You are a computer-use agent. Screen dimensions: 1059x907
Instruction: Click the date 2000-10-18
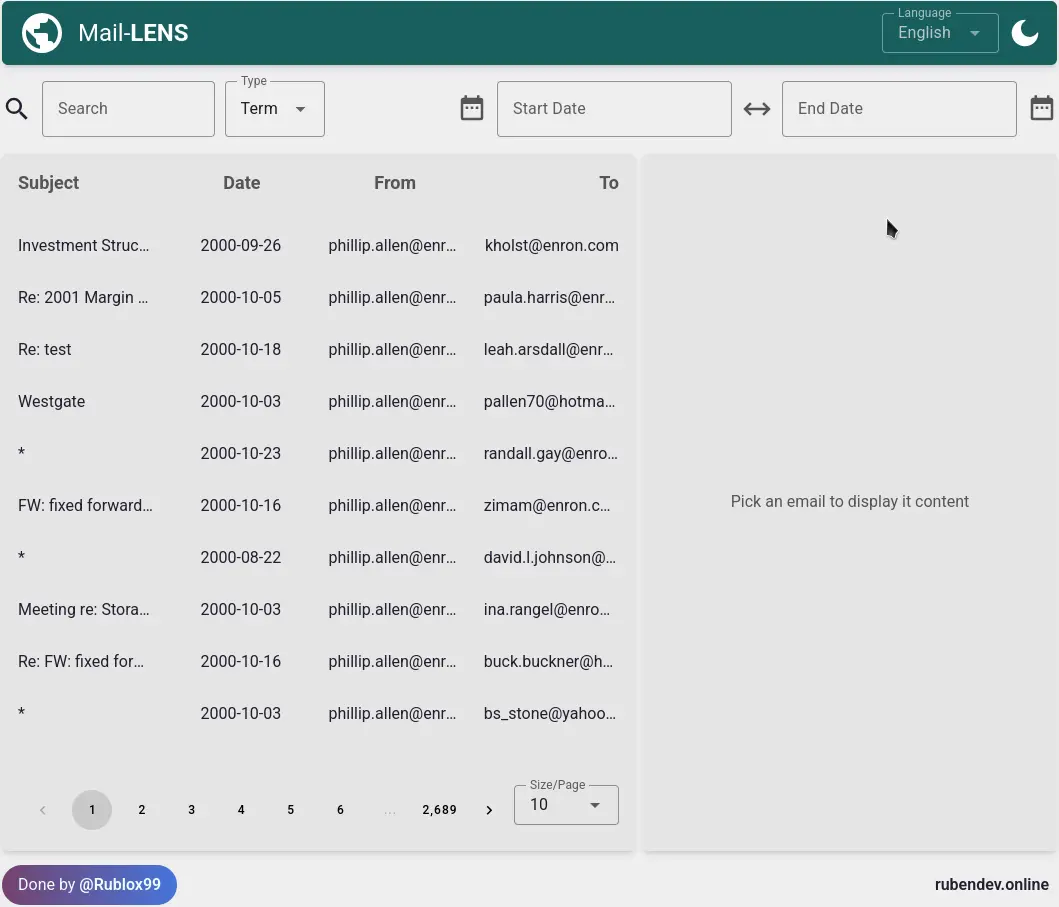pyautogui.click(x=240, y=350)
